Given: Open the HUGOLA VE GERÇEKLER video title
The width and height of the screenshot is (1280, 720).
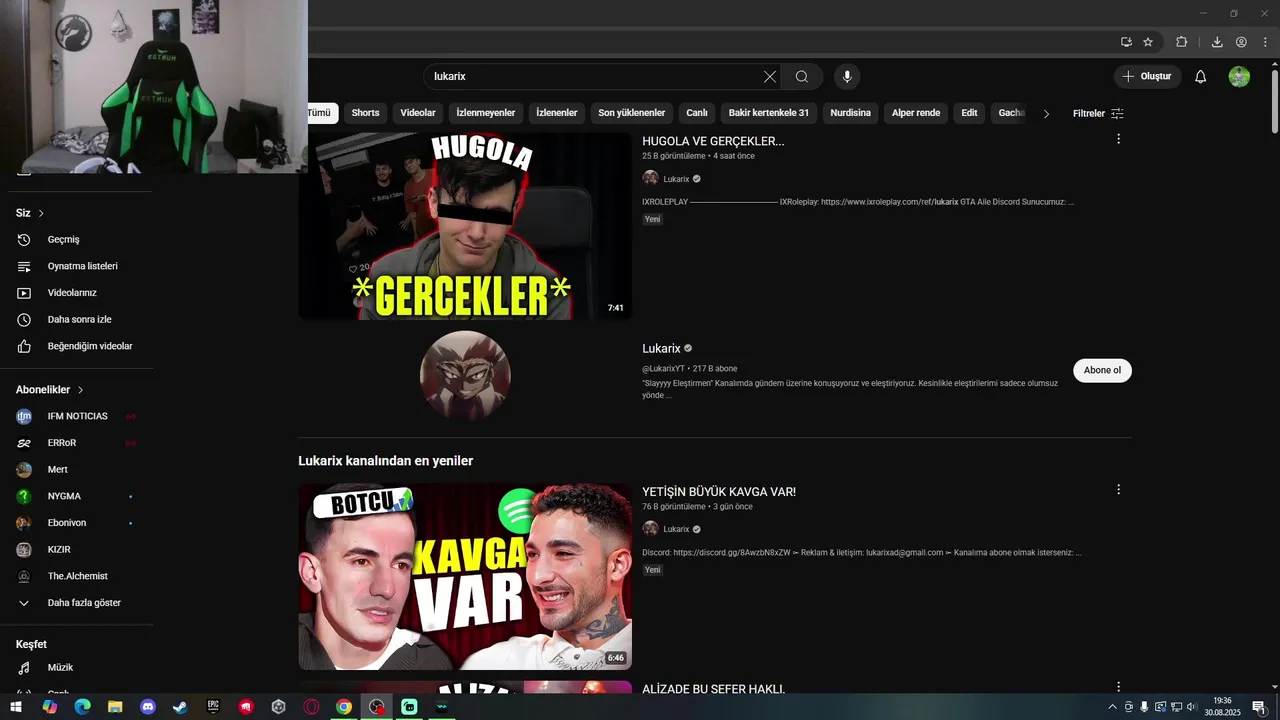Looking at the screenshot, I should point(713,142).
